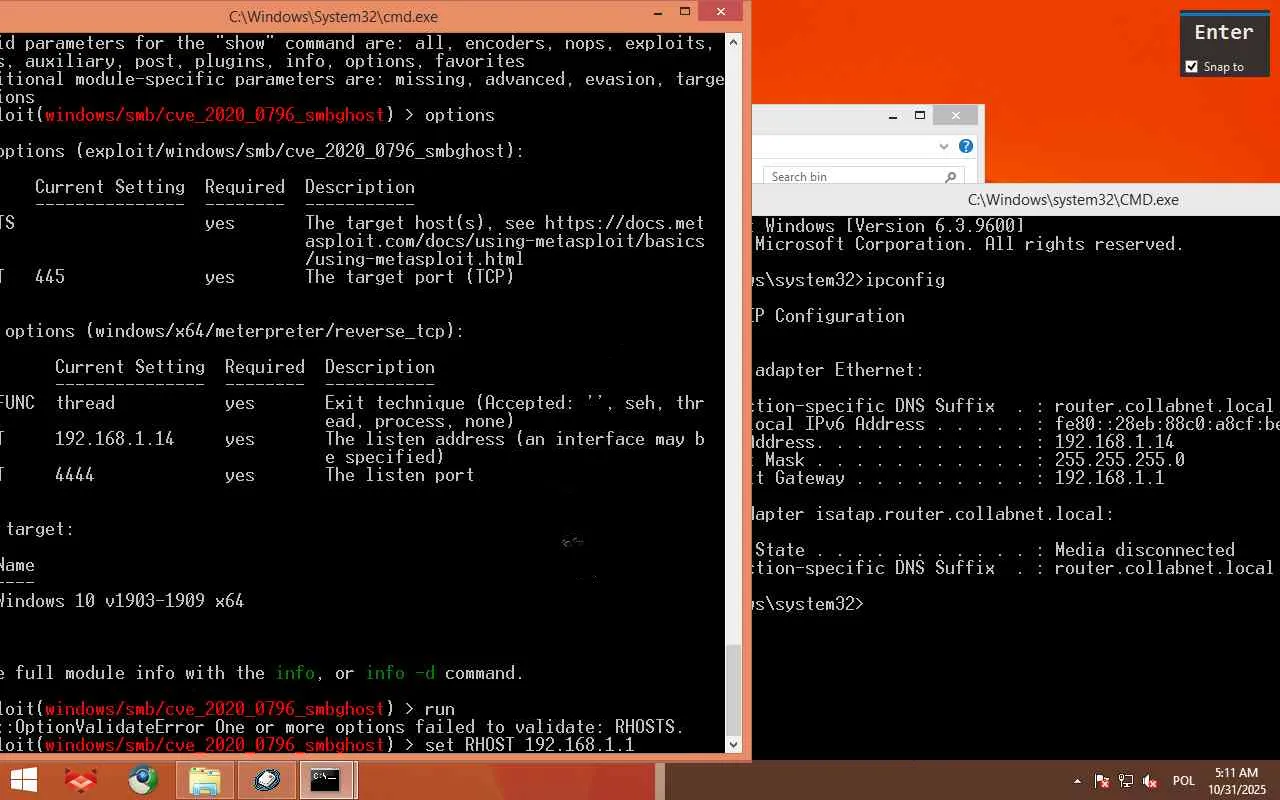Screen dimensions: 1280x800
Task: Switch to the disk utility taskbar app
Action: click(x=266, y=780)
